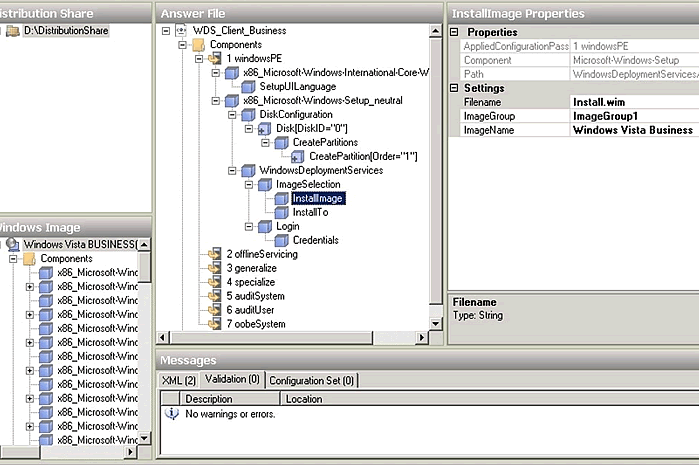Click the 3 generalize pass icon
Viewport: 699px width, 465px height.
[x=214, y=268]
